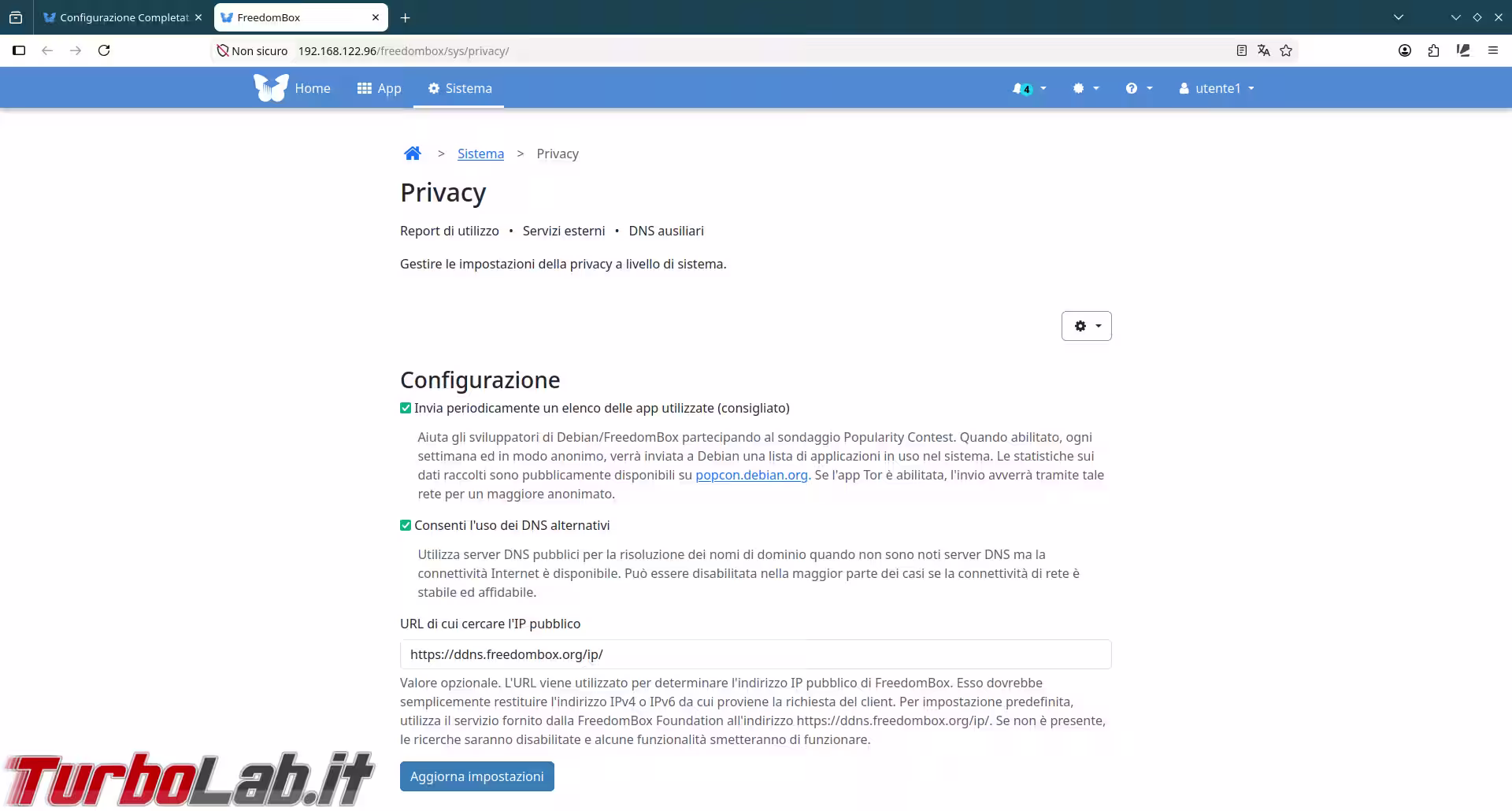Click 'Gestire le impostazioni della privacy' description text

tap(563, 264)
